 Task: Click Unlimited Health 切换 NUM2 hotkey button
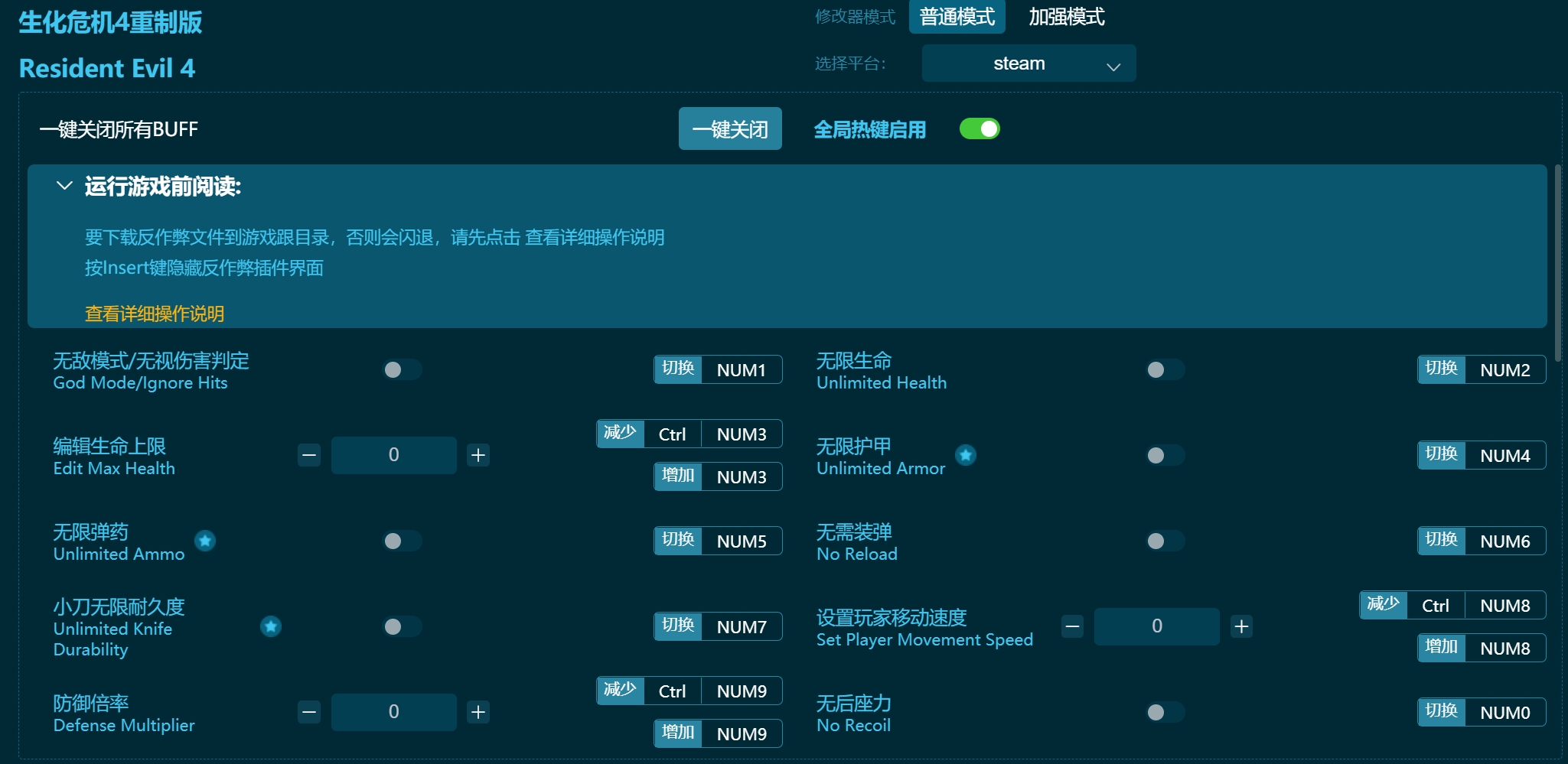coord(1482,369)
